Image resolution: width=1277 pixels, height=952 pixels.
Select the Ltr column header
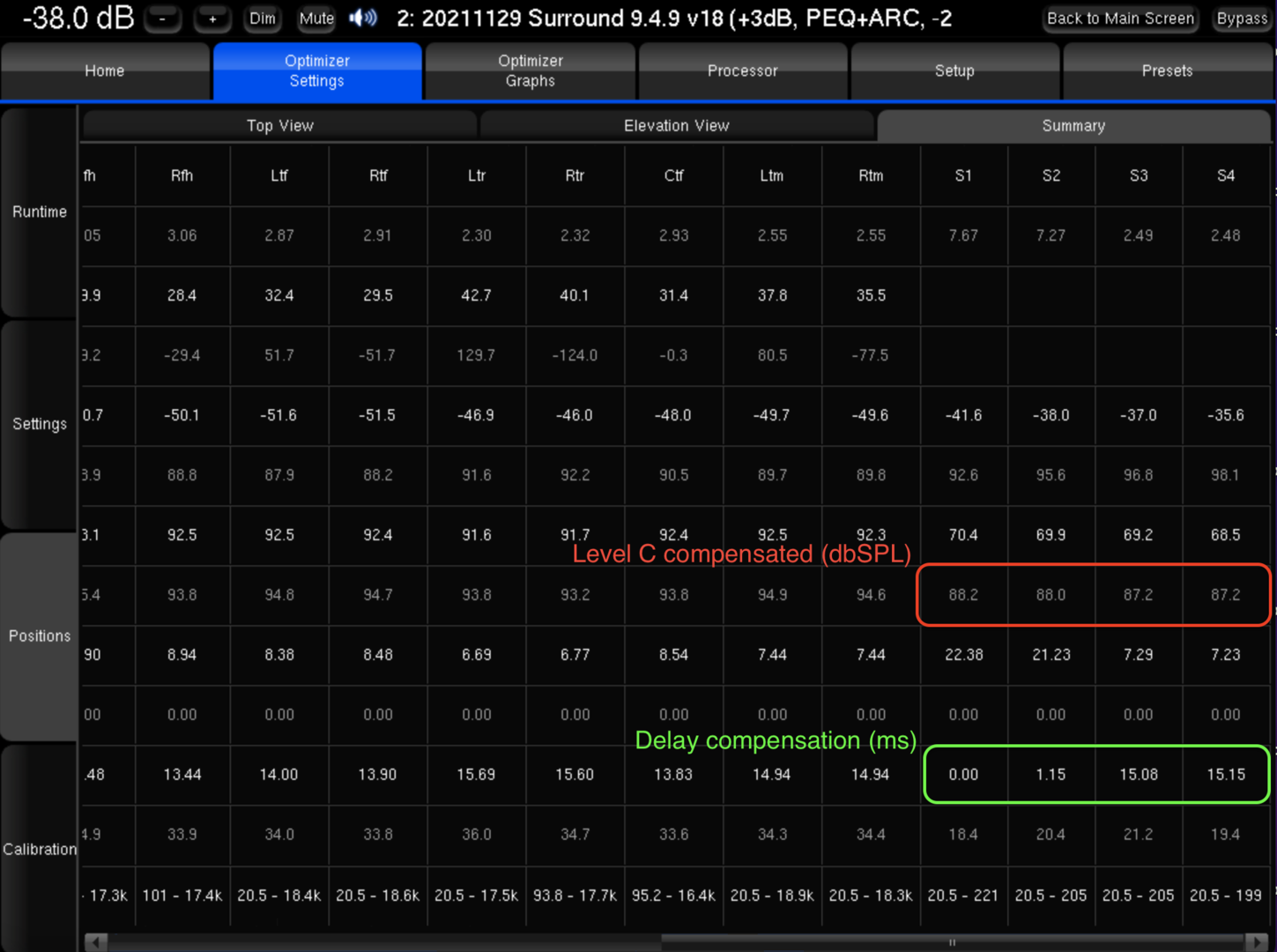click(x=477, y=175)
